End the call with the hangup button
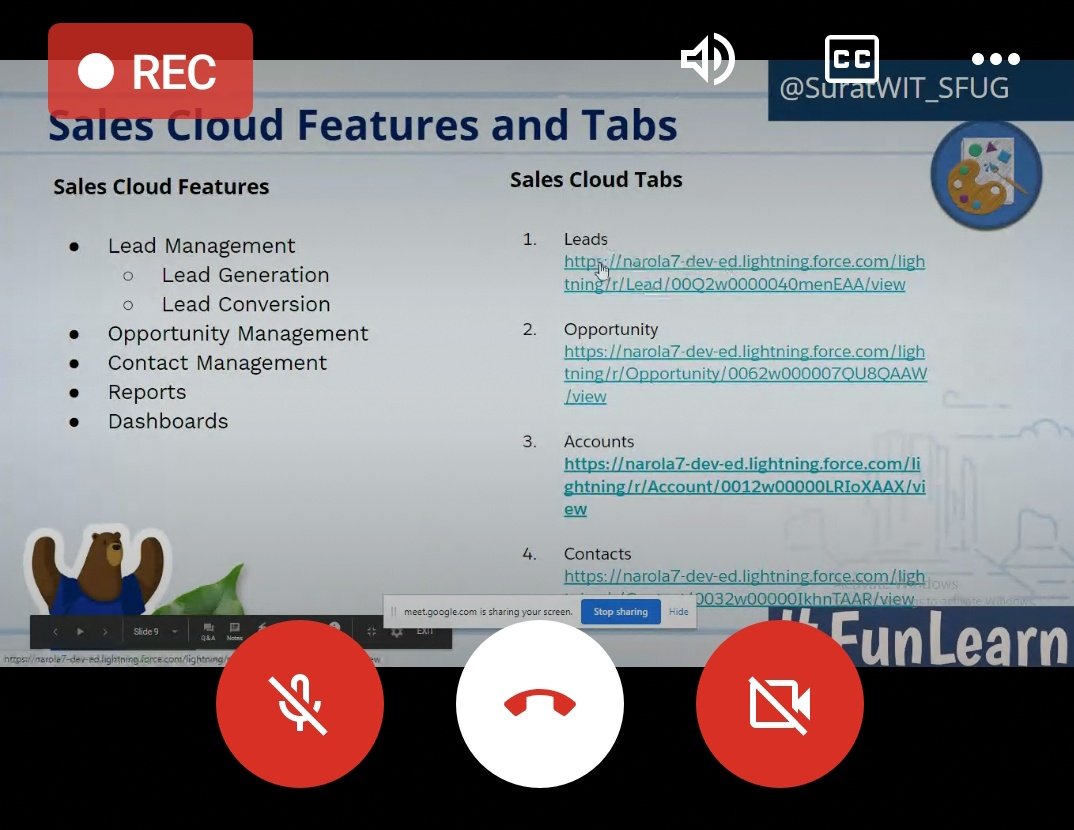Image resolution: width=1074 pixels, height=830 pixels. pos(540,703)
